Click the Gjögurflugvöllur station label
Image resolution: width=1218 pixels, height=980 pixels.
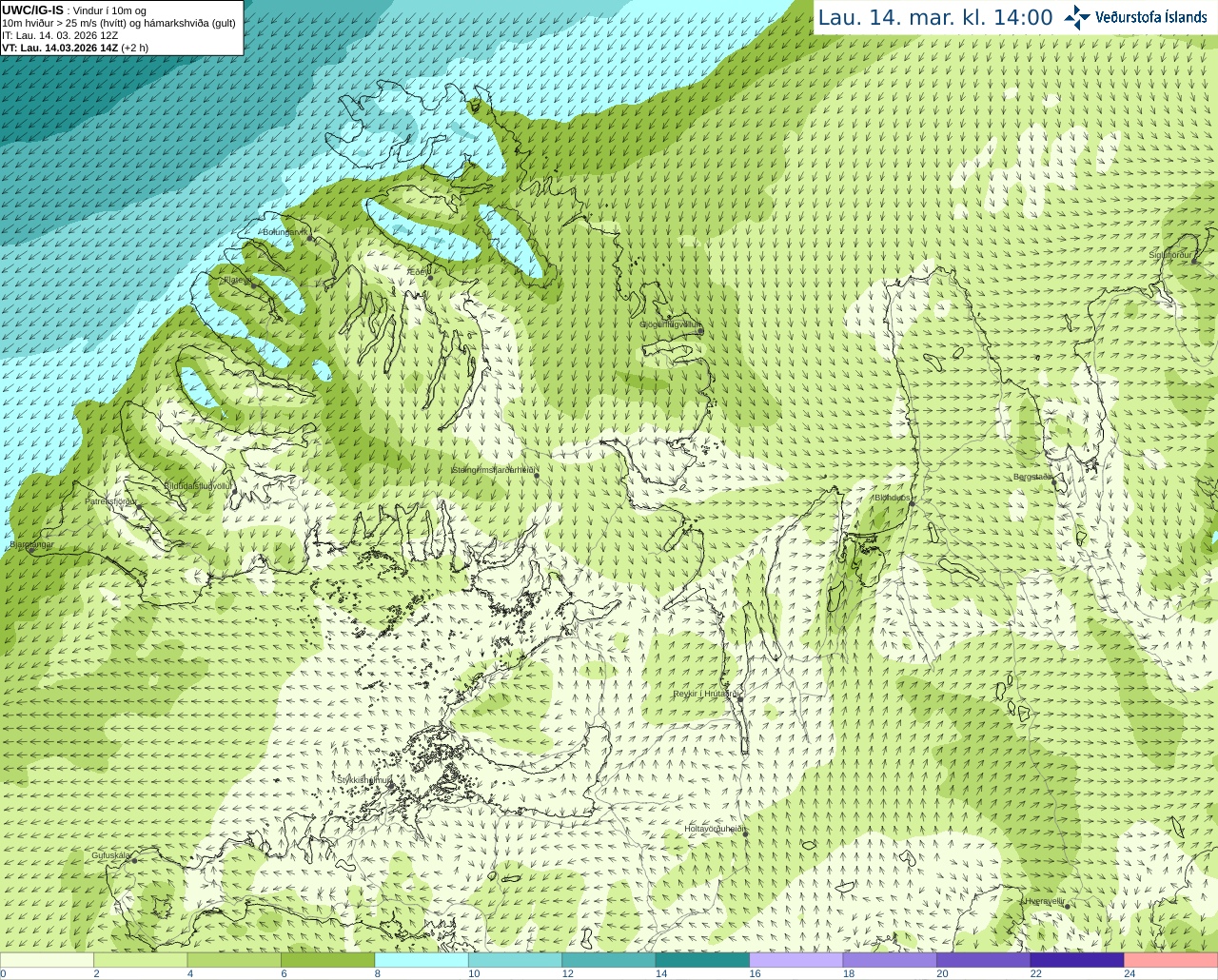pyautogui.click(x=671, y=324)
